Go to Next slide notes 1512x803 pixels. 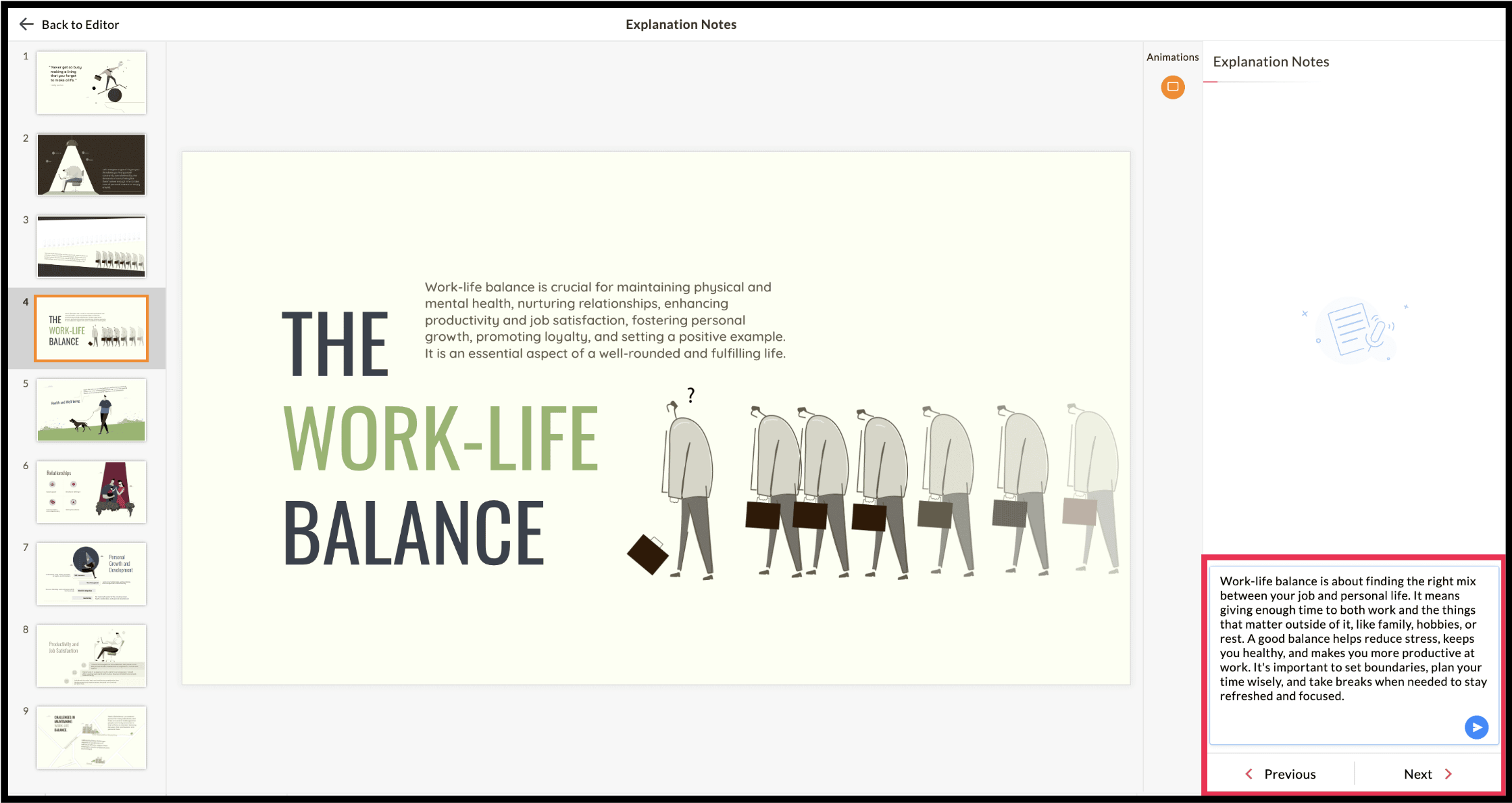1417,774
